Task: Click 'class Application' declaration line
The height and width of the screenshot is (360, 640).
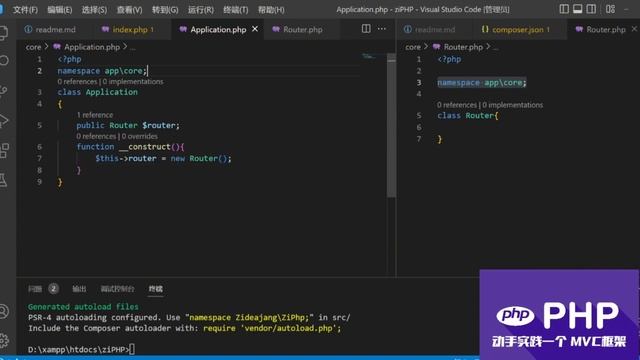Action: [x=98, y=92]
